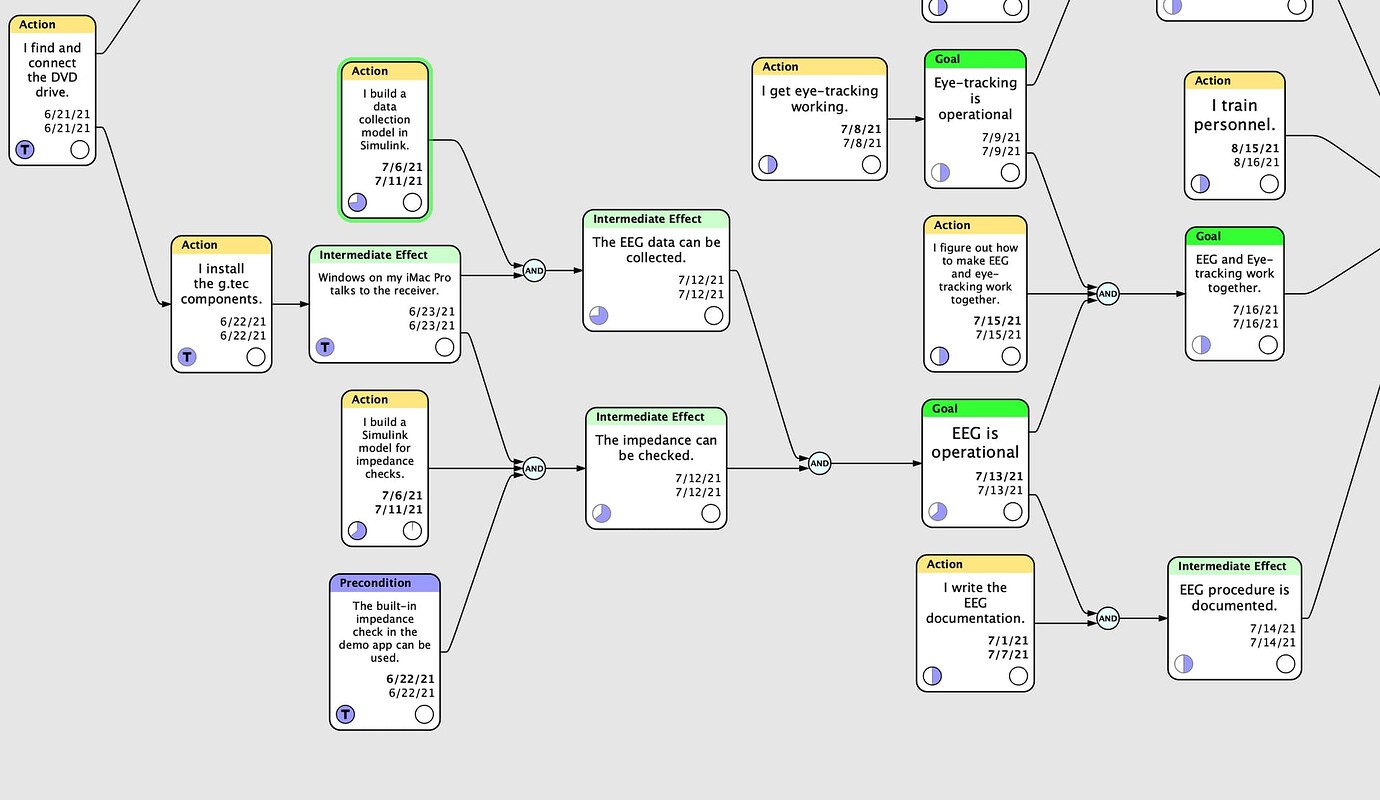This screenshot has width=1380, height=800.
Task: Click confidence pie on 'EEG procedure is documented'
Action: pos(1184,664)
